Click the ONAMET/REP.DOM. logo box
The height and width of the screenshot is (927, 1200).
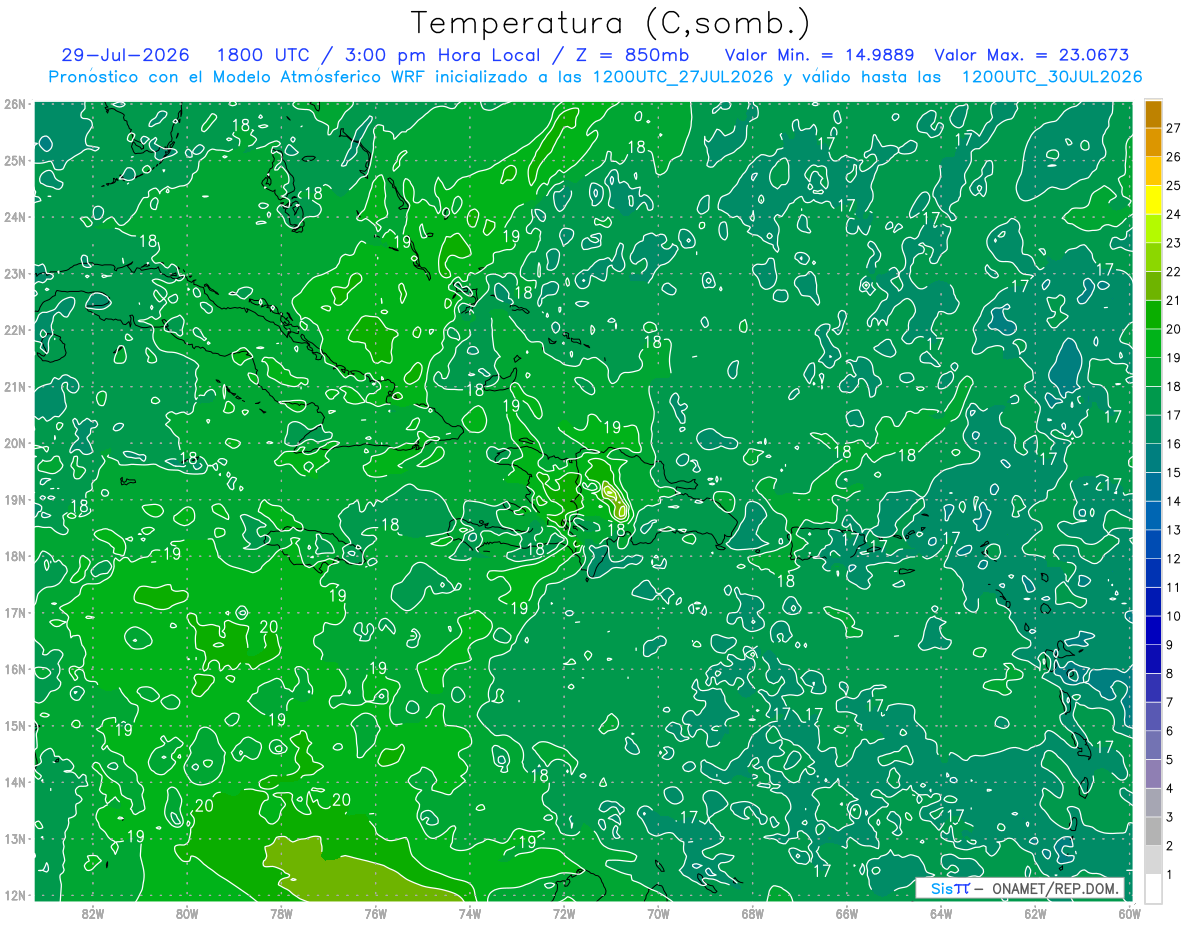[x=1018, y=888]
